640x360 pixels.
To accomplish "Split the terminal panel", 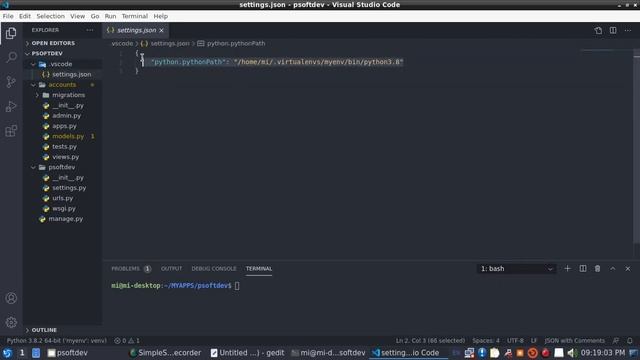I will [x=583, y=268].
